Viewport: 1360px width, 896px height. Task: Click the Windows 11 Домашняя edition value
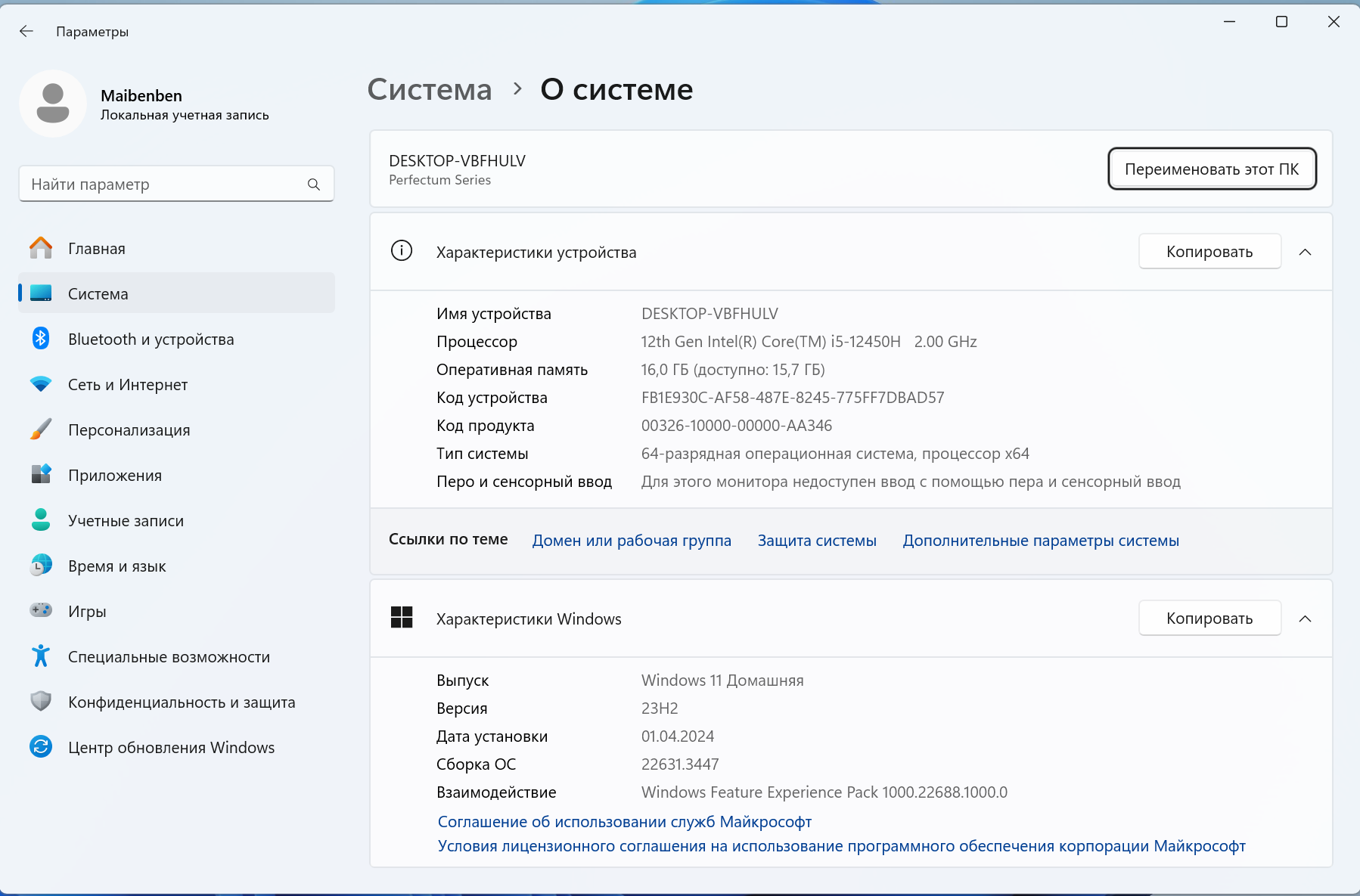point(722,681)
